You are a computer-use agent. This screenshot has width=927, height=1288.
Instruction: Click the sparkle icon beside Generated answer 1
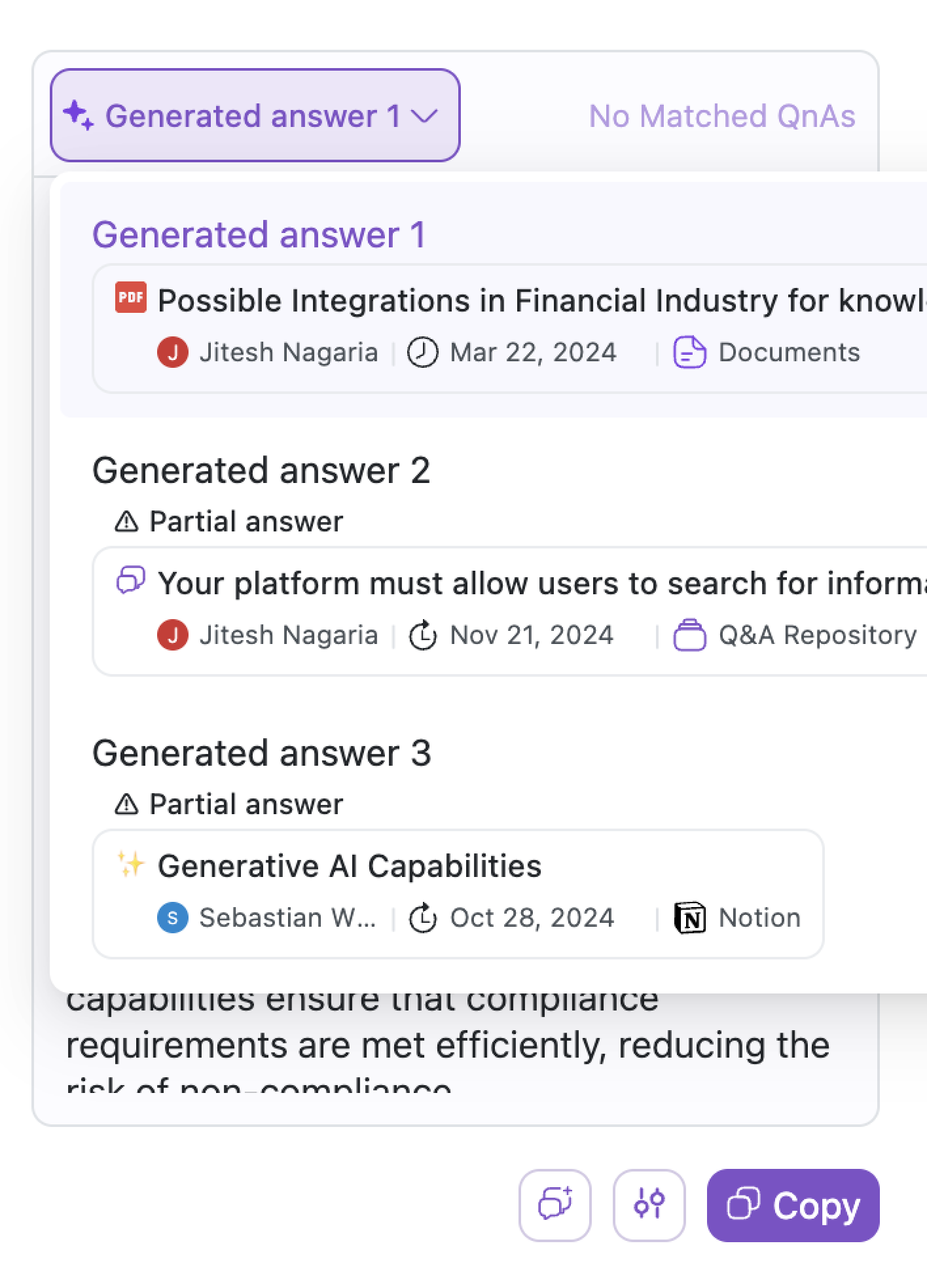(79, 116)
